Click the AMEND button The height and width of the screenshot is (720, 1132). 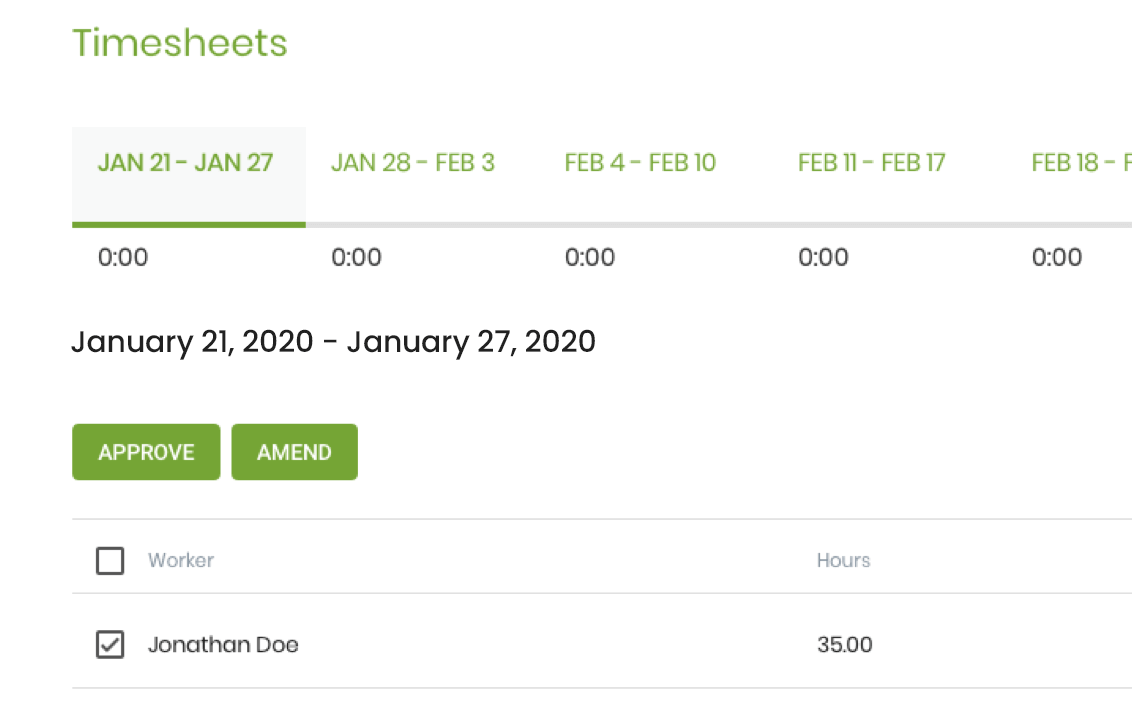point(295,452)
